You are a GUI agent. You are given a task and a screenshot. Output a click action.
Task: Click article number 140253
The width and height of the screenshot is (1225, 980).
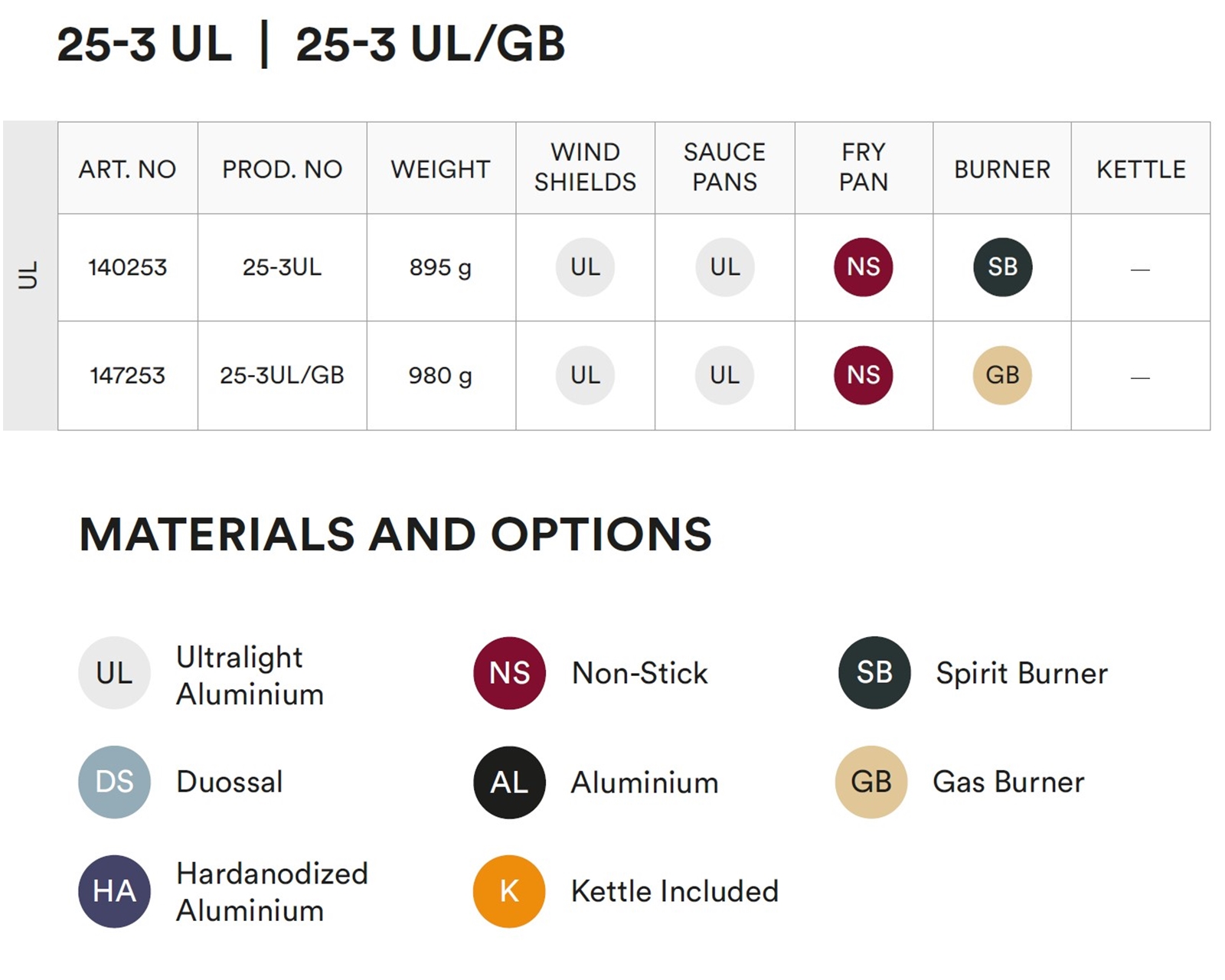pos(127,267)
